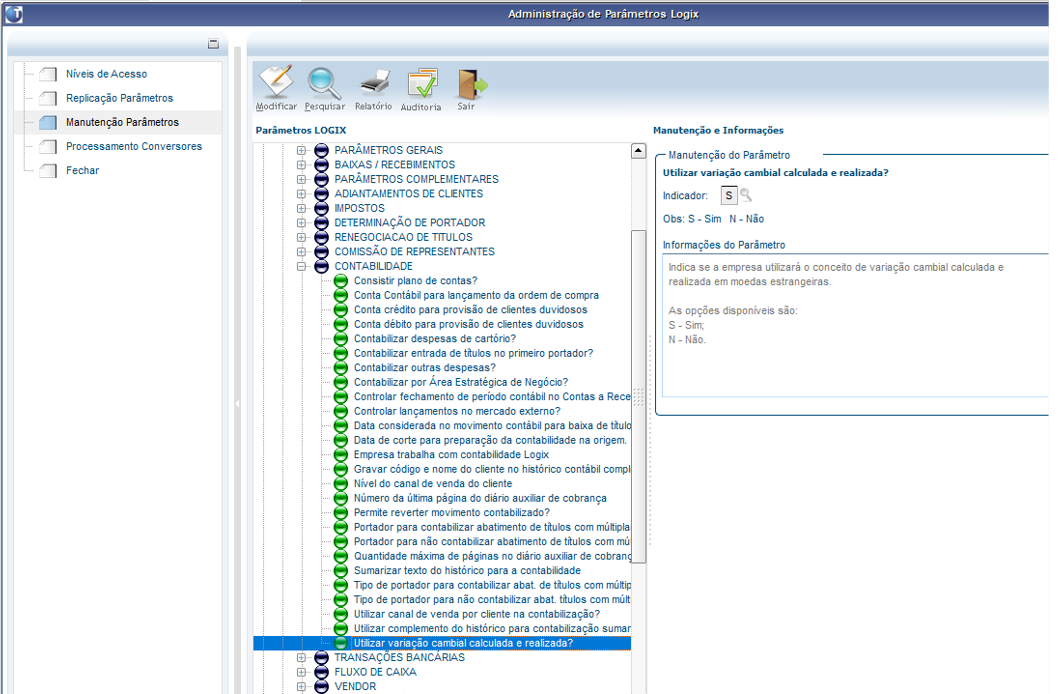Click the dark circle icon of CONTABILIDADE
1060x694 pixels.
coord(322,266)
